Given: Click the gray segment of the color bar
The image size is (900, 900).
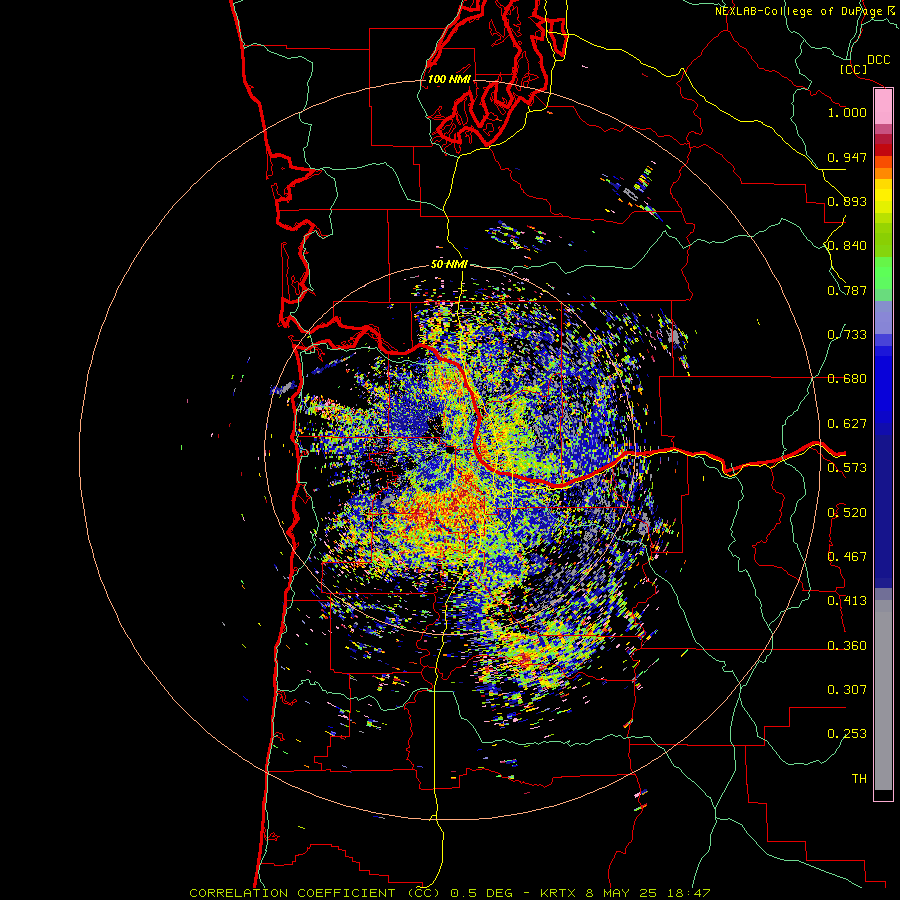Looking at the screenshot, I should 883,695.
